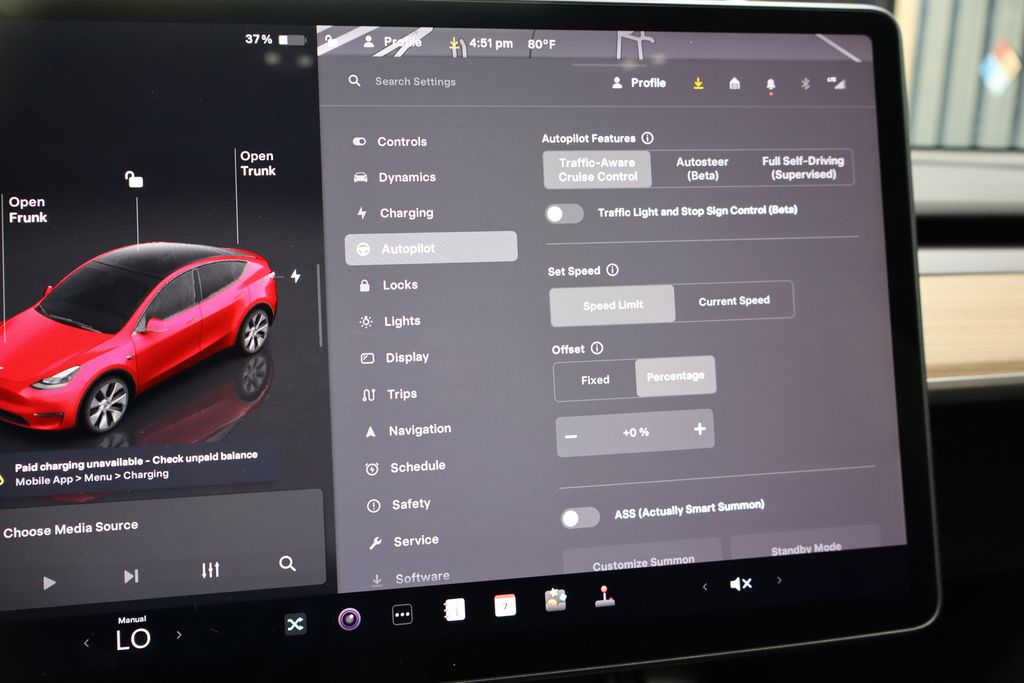Raise temperature with right chevron beside LO
This screenshot has height=683, width=1024.
(179, 635)
